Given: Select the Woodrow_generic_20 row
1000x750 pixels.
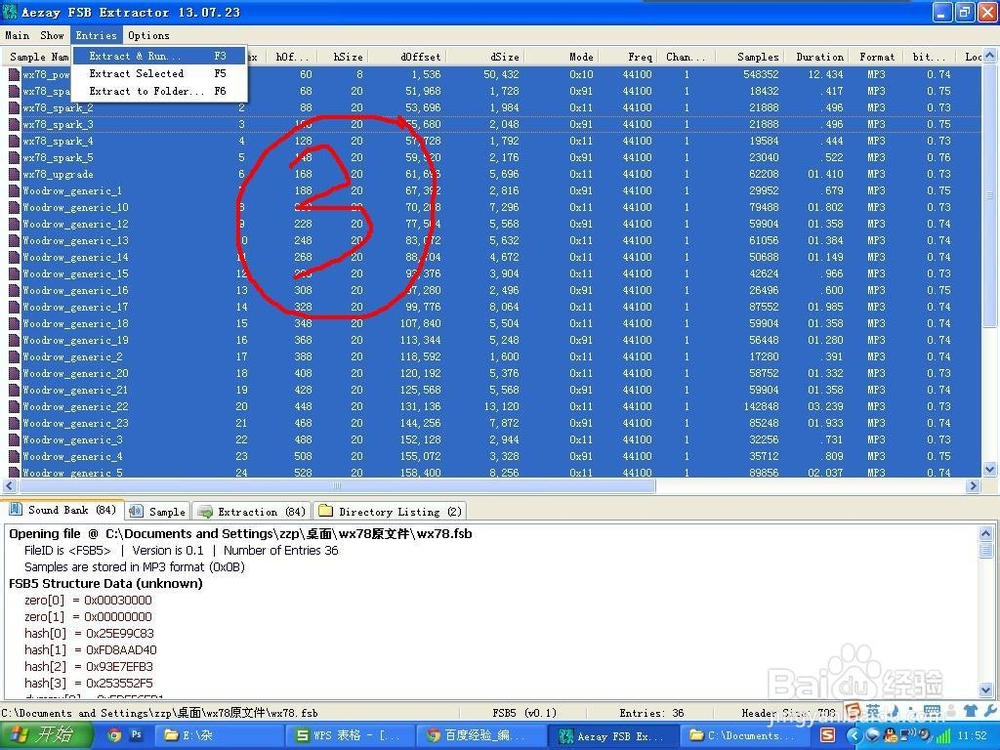Looking at the screenshot, I should click(x=492, y=373).
